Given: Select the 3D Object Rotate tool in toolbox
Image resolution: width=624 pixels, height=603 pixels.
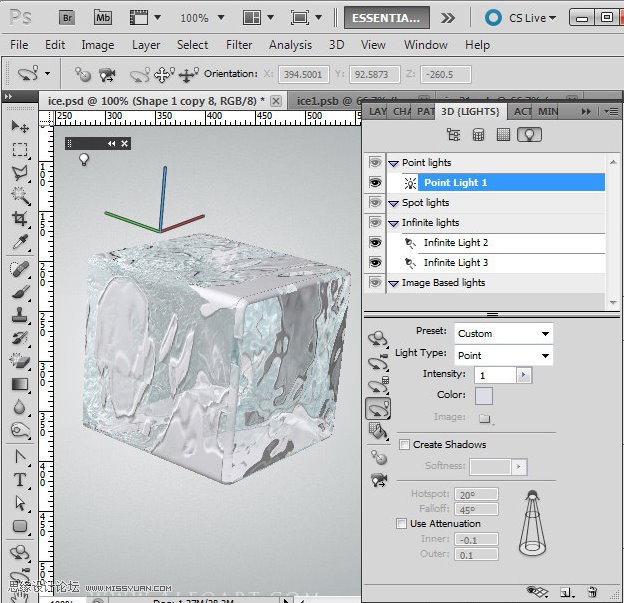Looking at the screenshot, I should 20,553.
